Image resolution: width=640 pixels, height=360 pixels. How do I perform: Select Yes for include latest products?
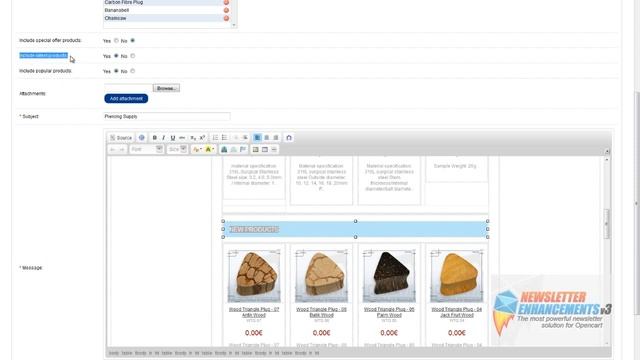tap(116, 56)
